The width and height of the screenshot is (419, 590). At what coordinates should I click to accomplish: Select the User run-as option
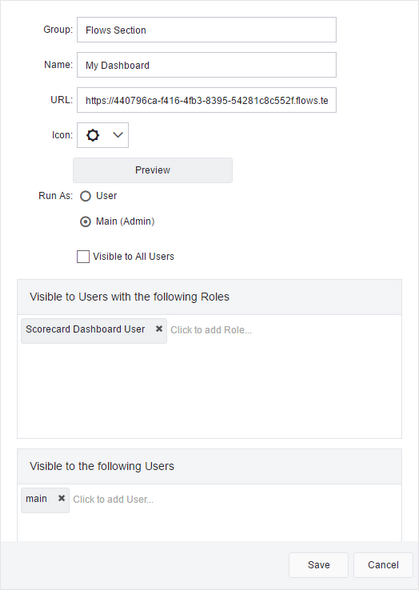tap(85, 196)
